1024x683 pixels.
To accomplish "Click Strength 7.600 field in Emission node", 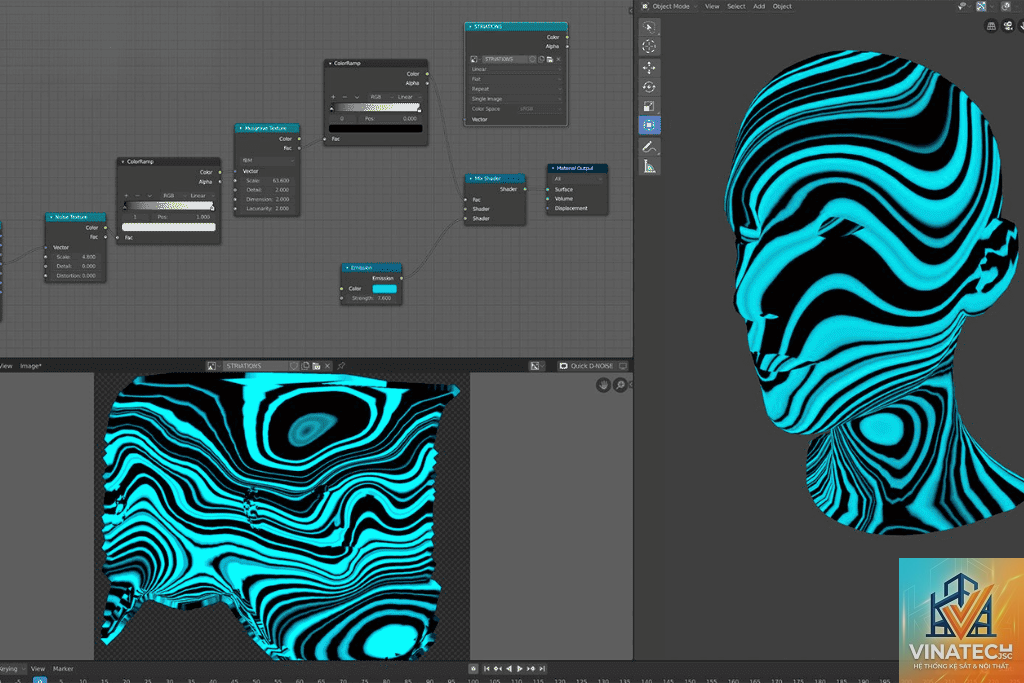I will pos(371,298).
